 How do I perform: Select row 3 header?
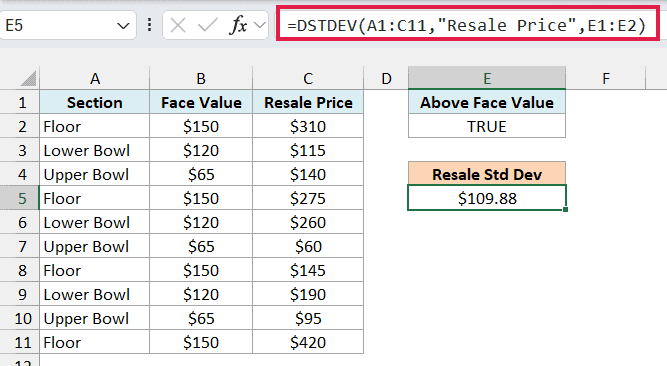[x=20, y=150]
